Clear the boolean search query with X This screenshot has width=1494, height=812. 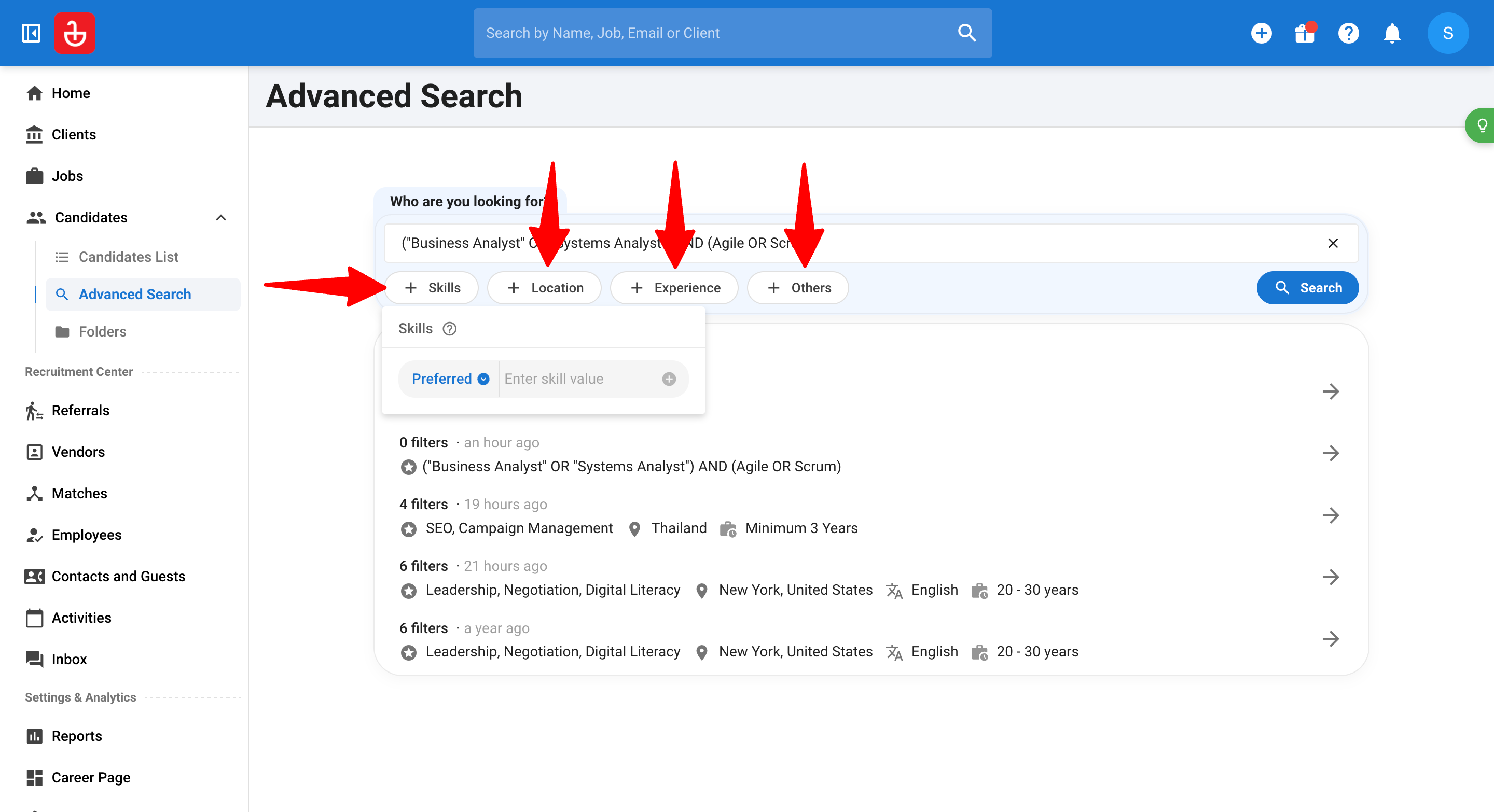1333,243
